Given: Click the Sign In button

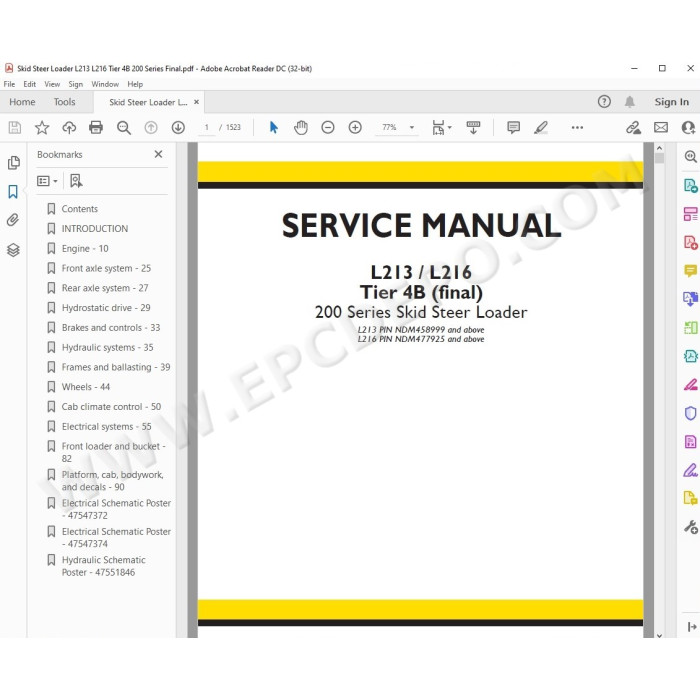Looking at the screenshot, I should 671,102.
